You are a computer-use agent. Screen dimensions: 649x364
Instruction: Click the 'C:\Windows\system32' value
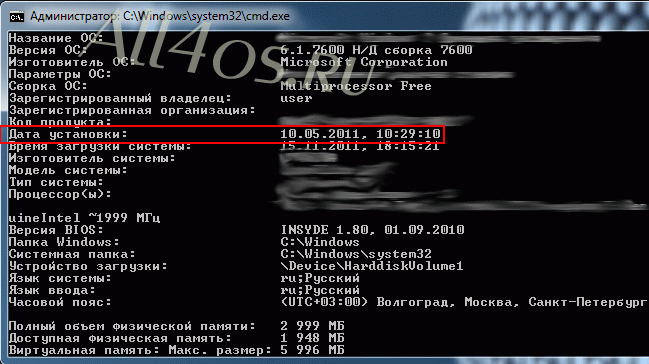[356, 254]
